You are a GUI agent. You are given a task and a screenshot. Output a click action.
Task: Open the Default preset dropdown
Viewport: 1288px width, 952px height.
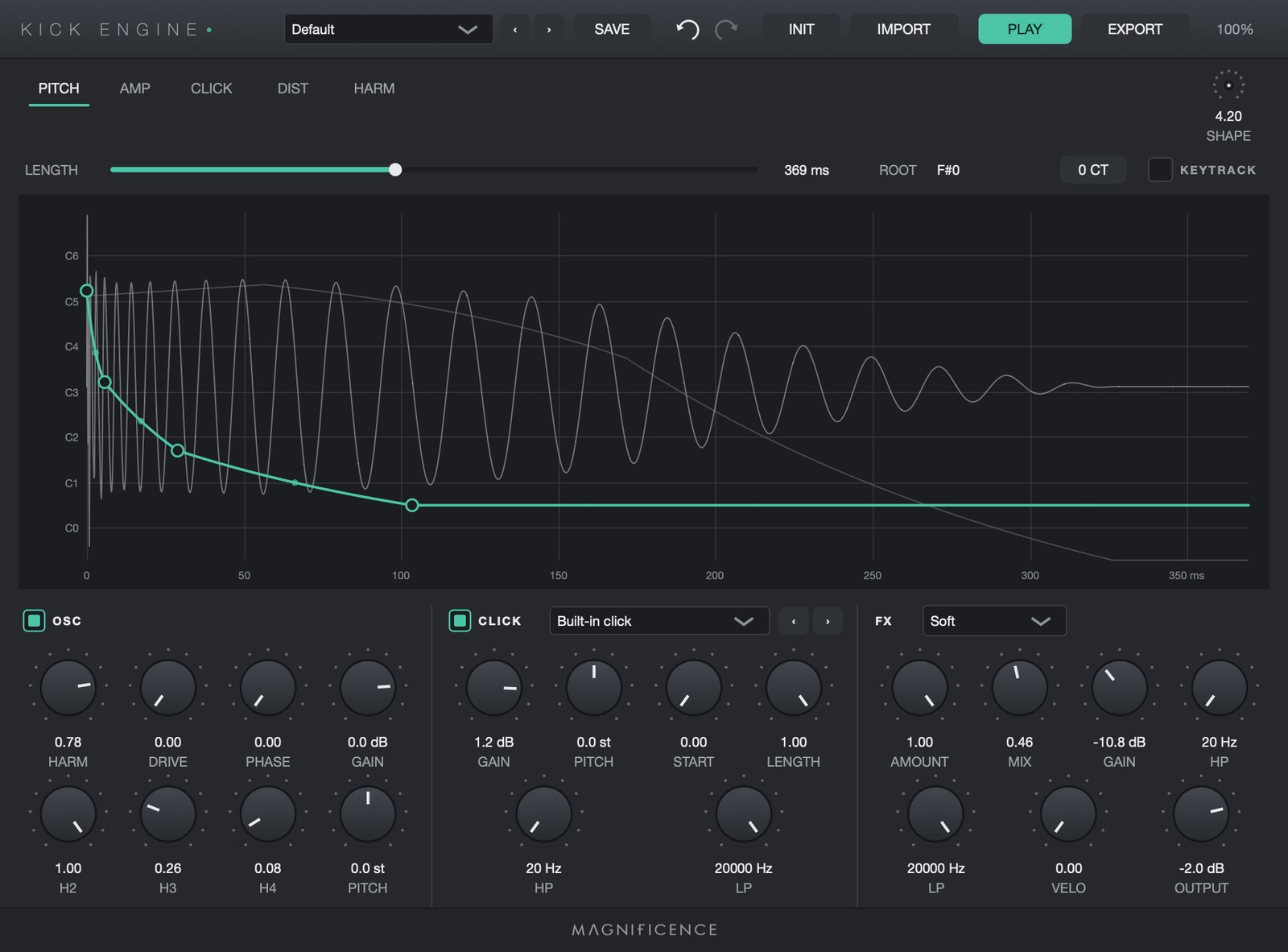click(389, 30)
